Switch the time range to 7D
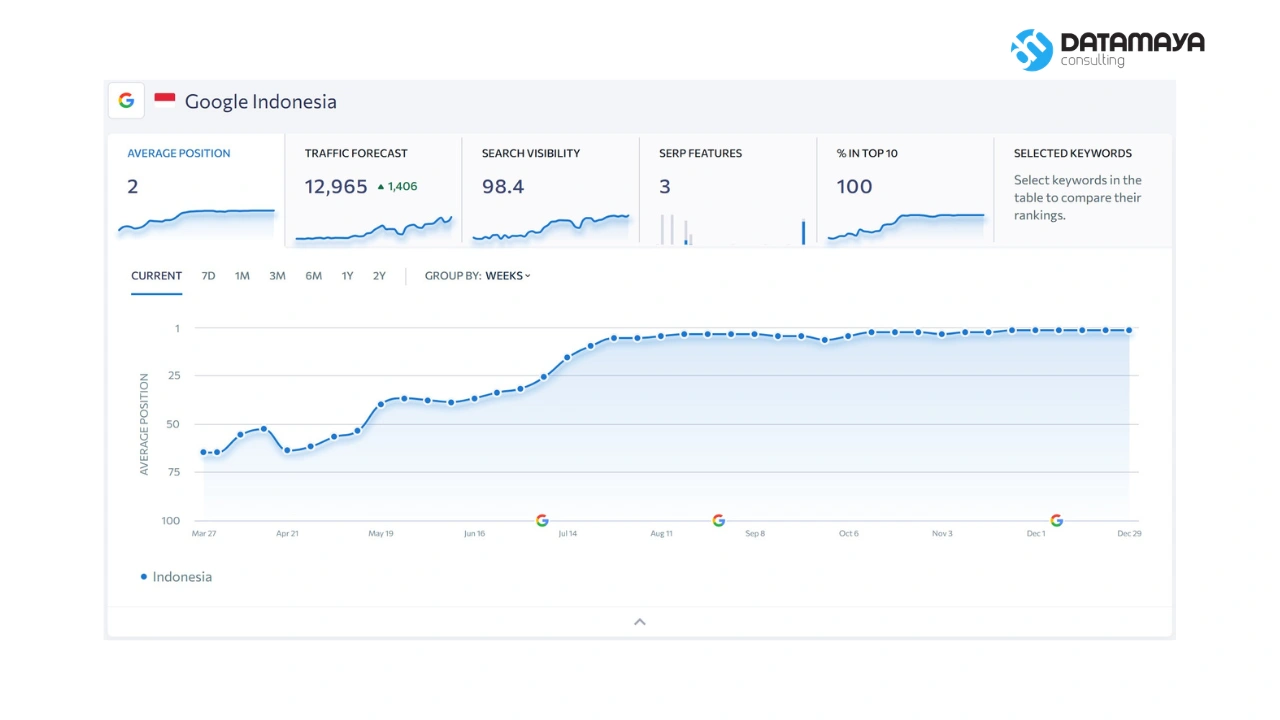 [208, 276]
